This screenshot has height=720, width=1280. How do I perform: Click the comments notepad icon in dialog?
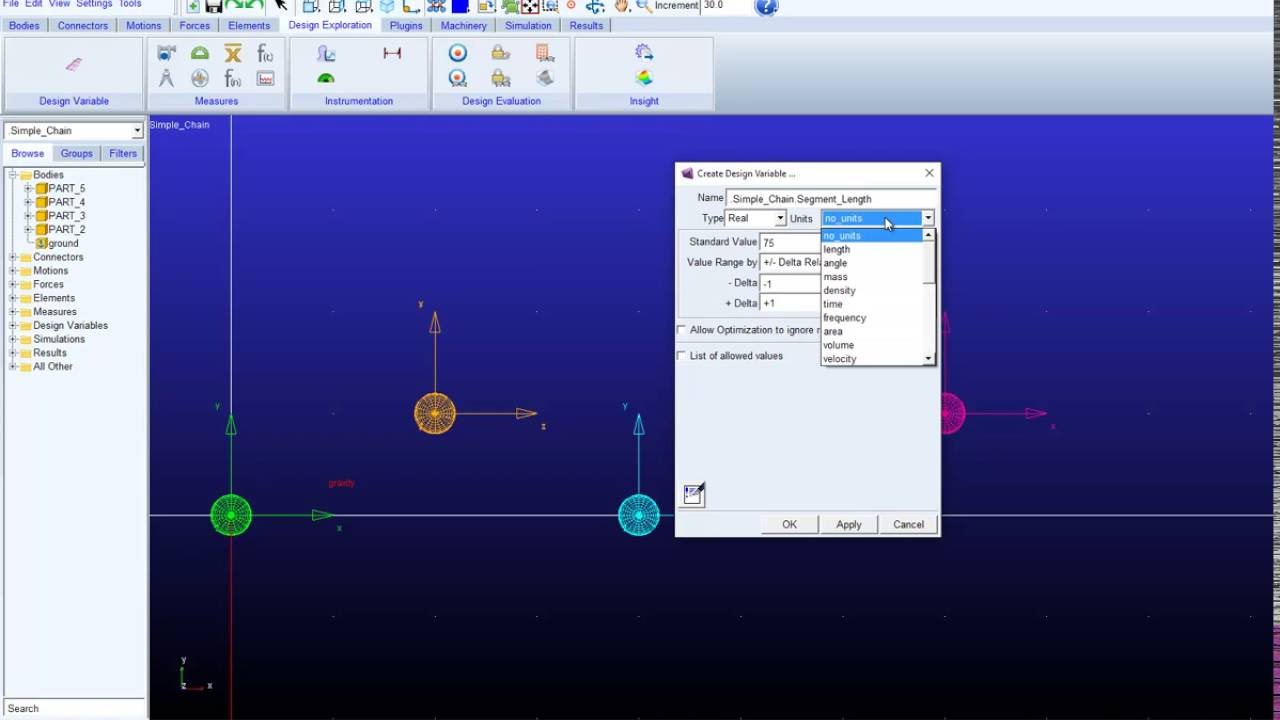point(694,494)
